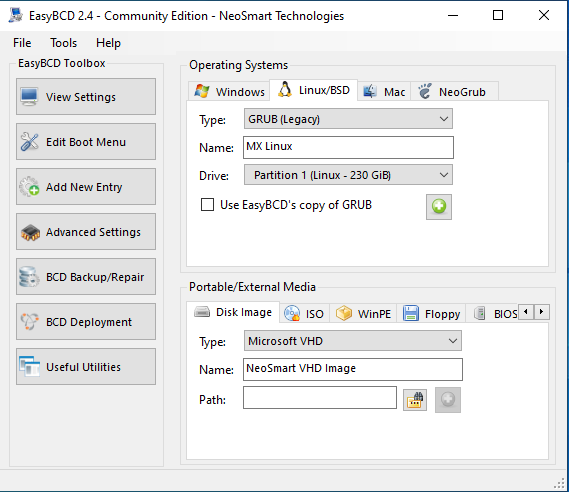Select the Disk Image tab

pyautogui.click(x=233, y=312)
